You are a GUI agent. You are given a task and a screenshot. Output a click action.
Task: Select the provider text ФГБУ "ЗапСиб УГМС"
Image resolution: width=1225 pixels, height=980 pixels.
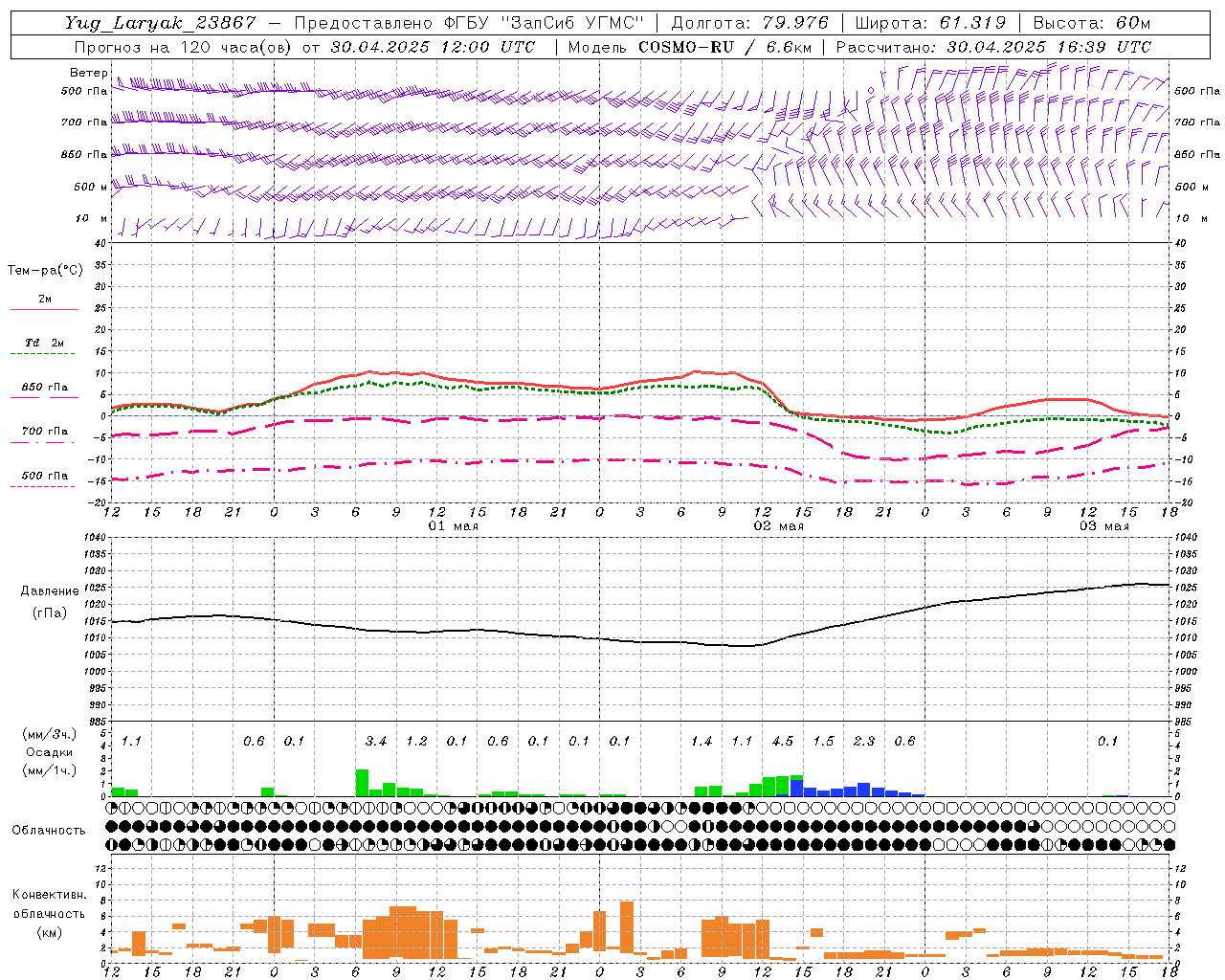(545, 23)
